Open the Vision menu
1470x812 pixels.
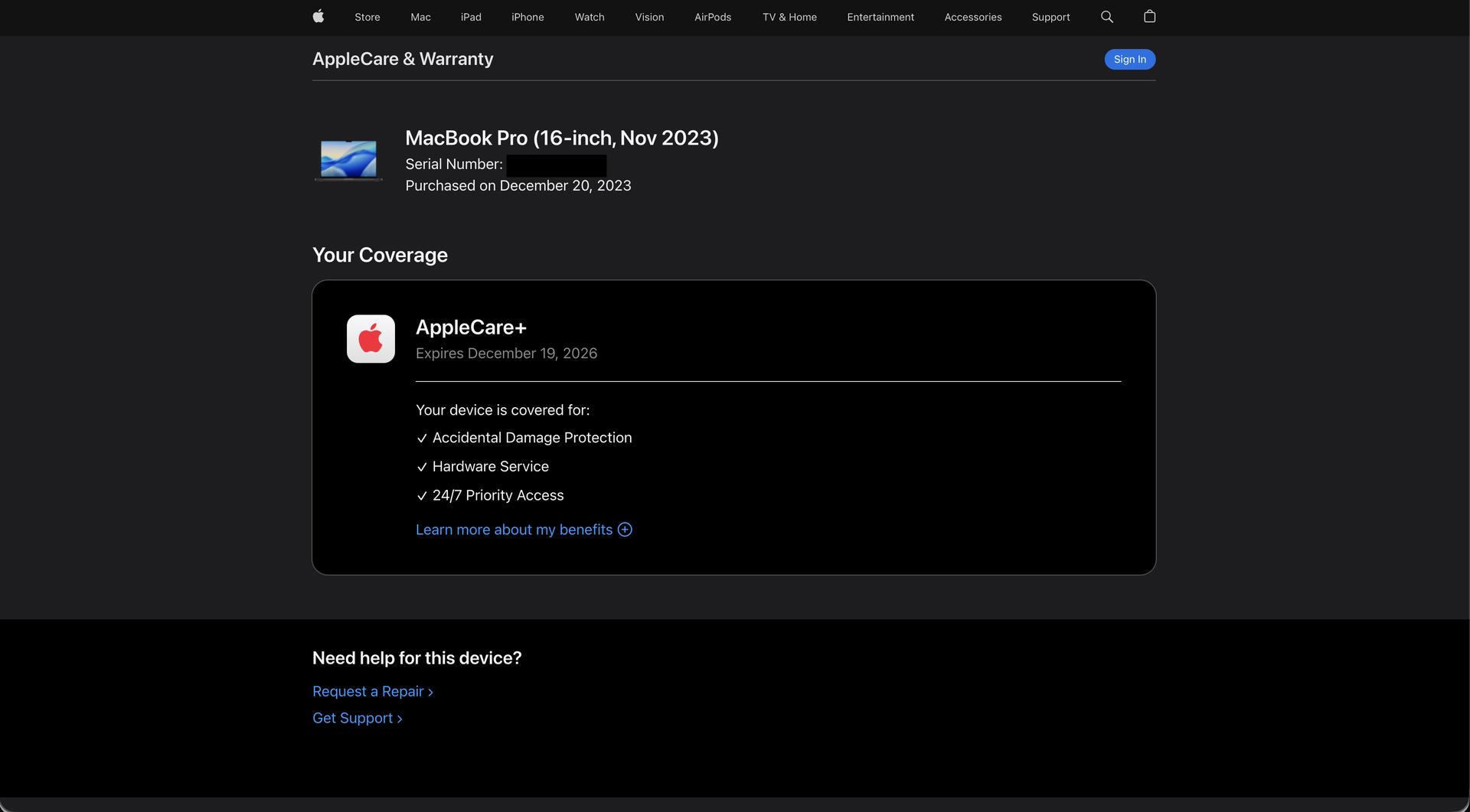pos(649,17)
